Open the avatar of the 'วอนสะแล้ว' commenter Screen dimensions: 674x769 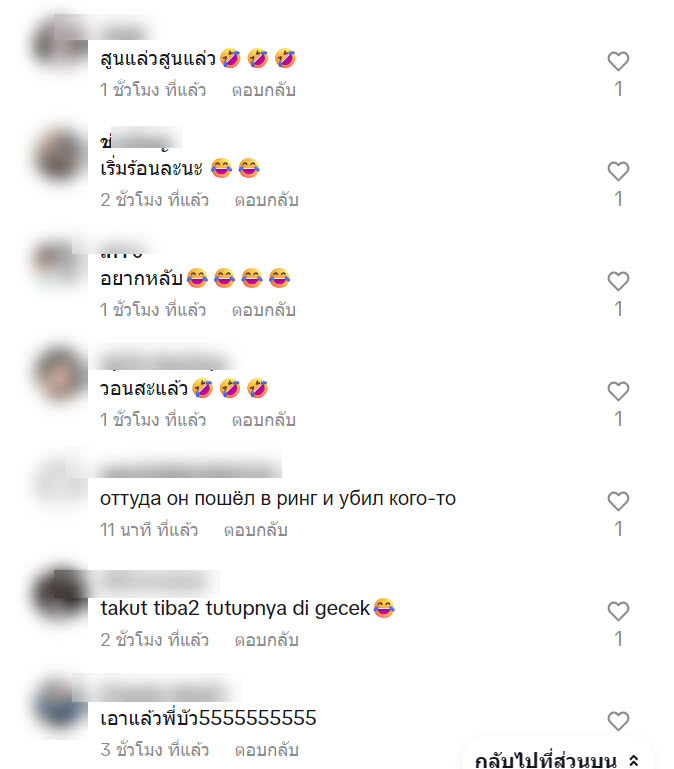pyautogui.click(x=59, y=375)
